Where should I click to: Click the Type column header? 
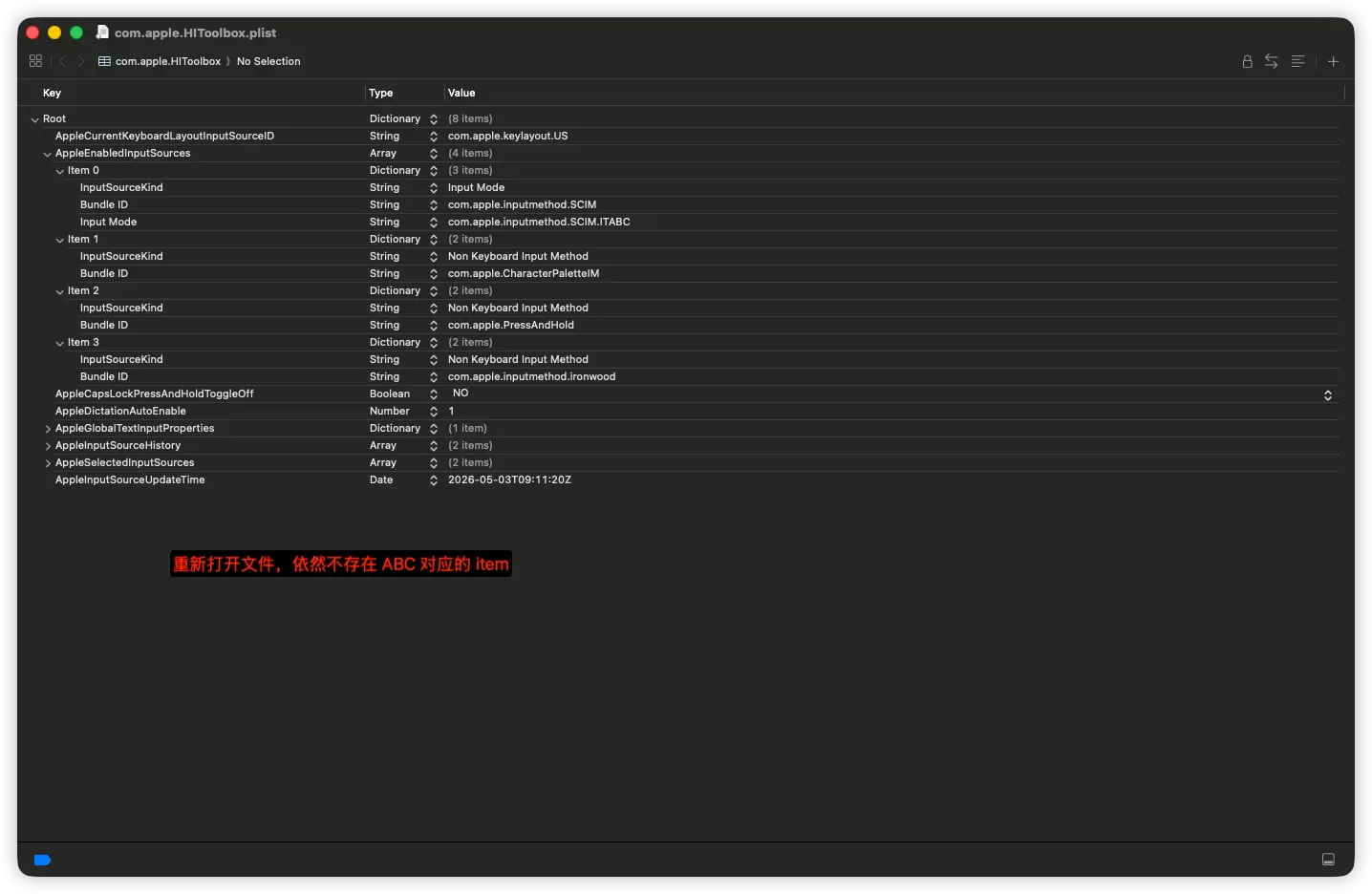[x=380, y=93]
